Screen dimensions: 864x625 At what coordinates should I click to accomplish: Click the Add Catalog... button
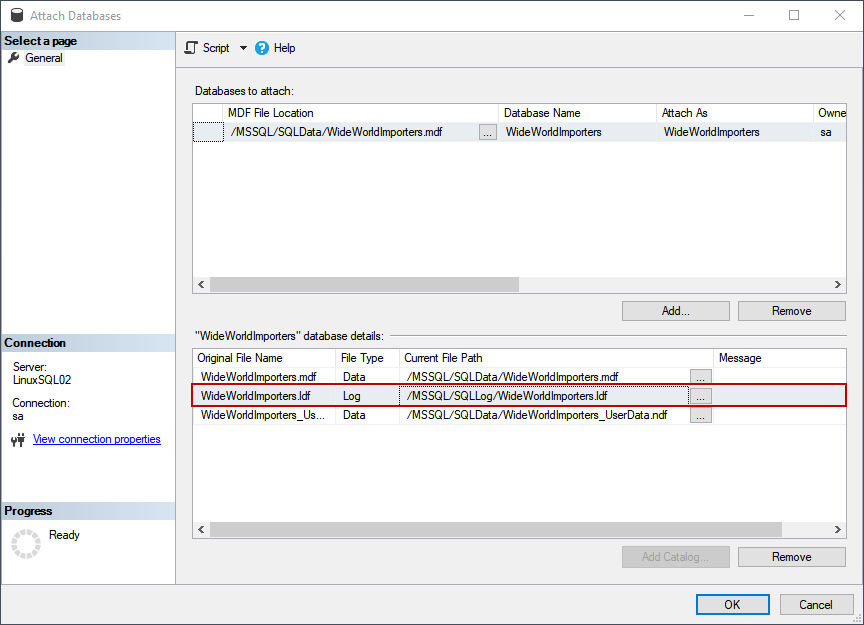coord(676,557)
